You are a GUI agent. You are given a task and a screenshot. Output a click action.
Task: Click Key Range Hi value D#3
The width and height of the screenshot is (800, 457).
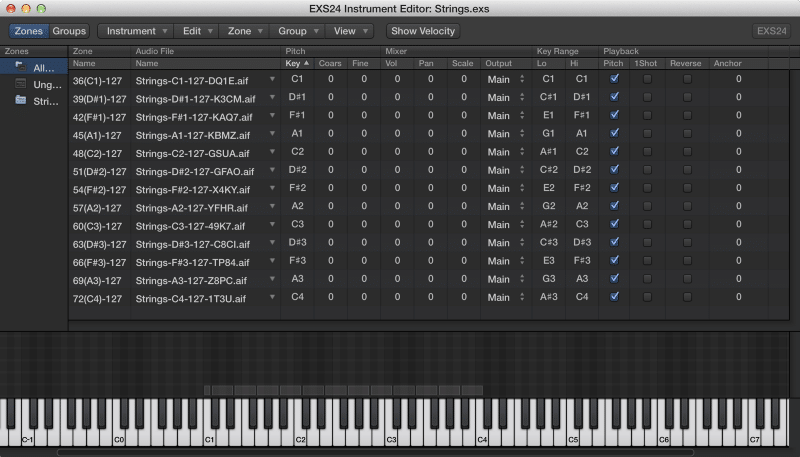coord(582,242)
